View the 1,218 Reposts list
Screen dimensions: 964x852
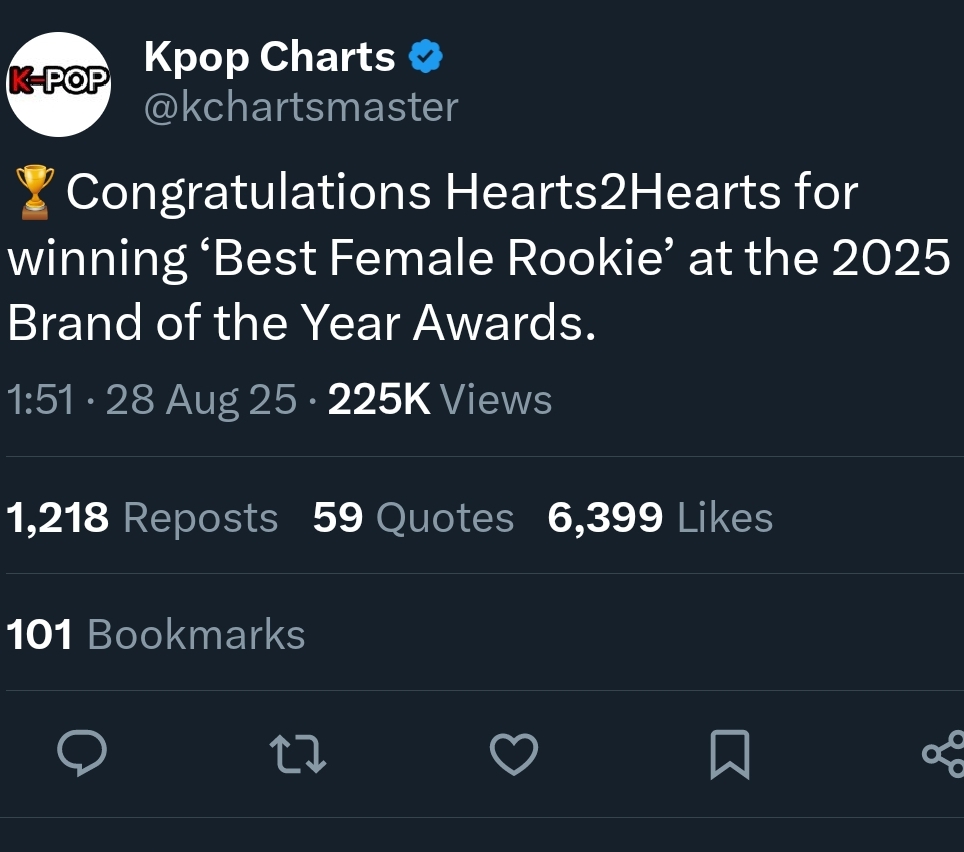142,518
